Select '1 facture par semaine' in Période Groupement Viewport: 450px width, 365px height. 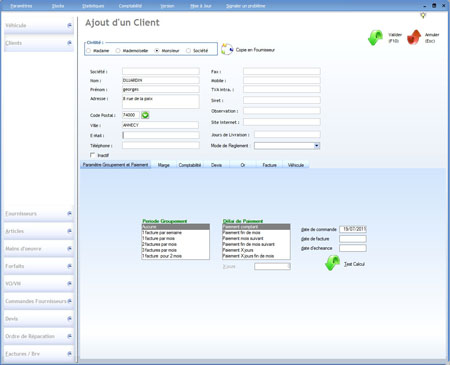[x=176, y=233]
